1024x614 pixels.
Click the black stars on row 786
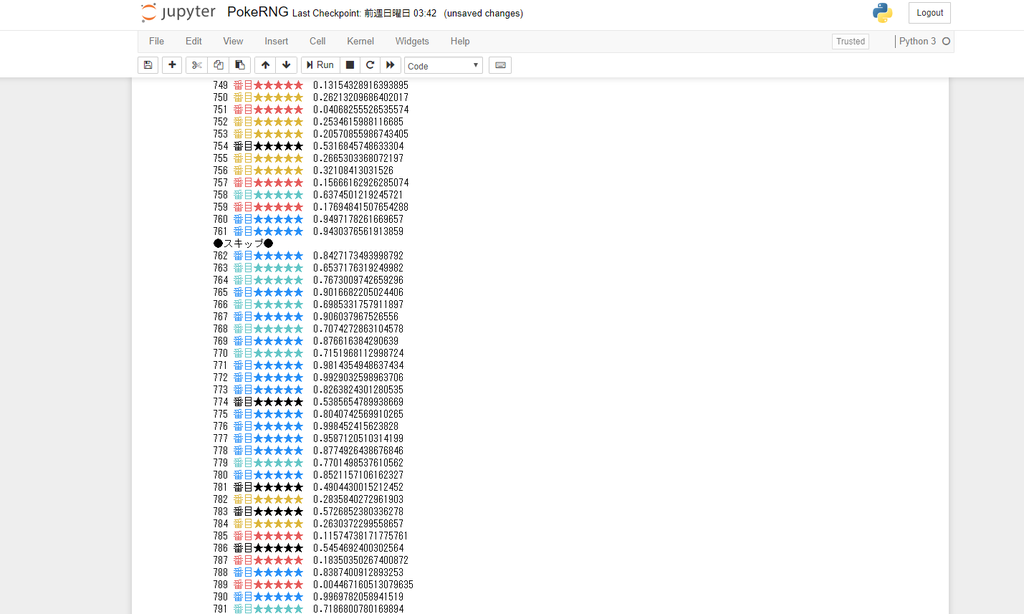[278, 548]
